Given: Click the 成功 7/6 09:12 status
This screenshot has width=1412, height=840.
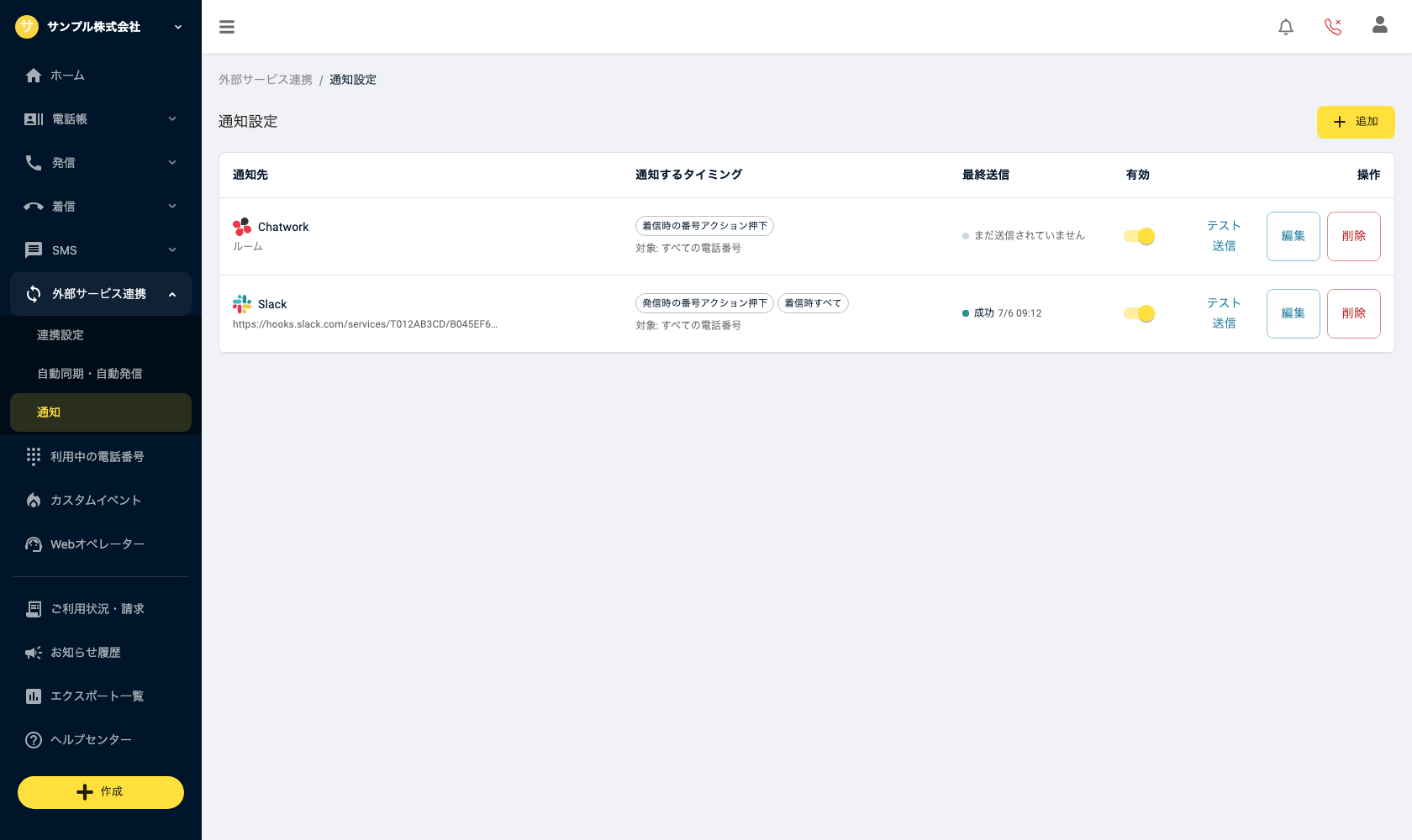Looking at the screenshot, I should [1002, 313].
